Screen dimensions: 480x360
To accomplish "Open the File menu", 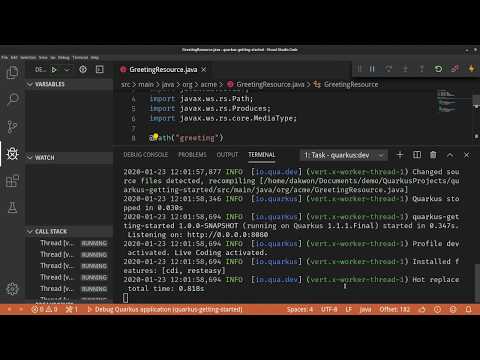I will [x=5, y=58].
